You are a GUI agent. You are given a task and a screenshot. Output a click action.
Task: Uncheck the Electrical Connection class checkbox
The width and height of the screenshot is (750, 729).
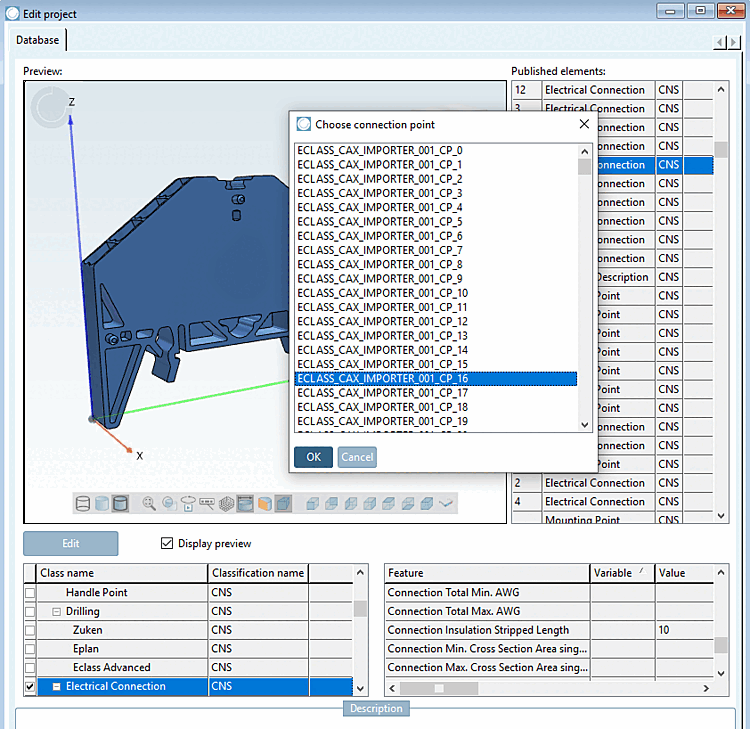pos(30,687)
